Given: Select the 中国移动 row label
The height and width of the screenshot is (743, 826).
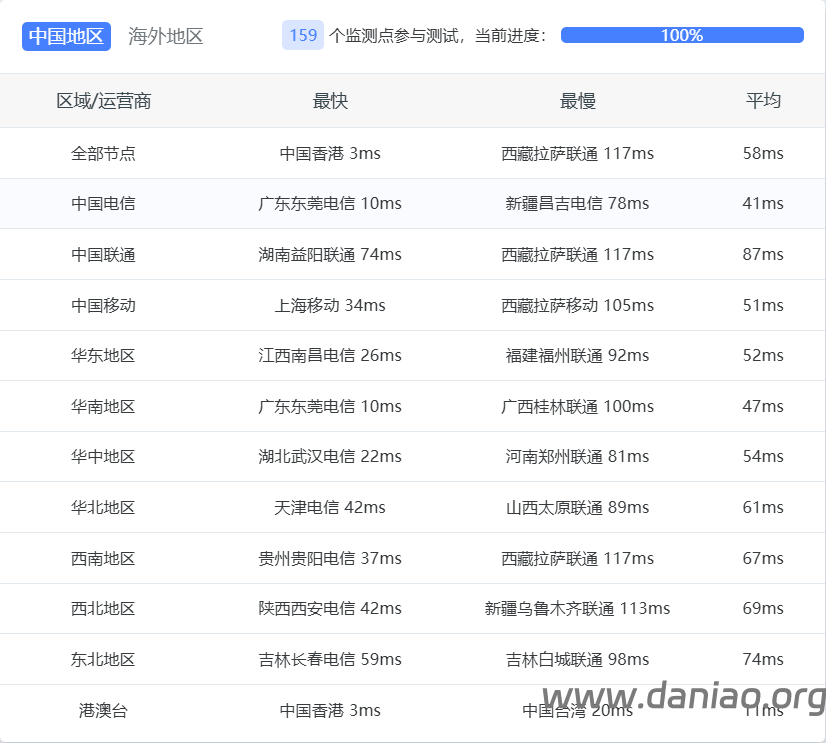Looking at the screenshot, I should 104,305.
